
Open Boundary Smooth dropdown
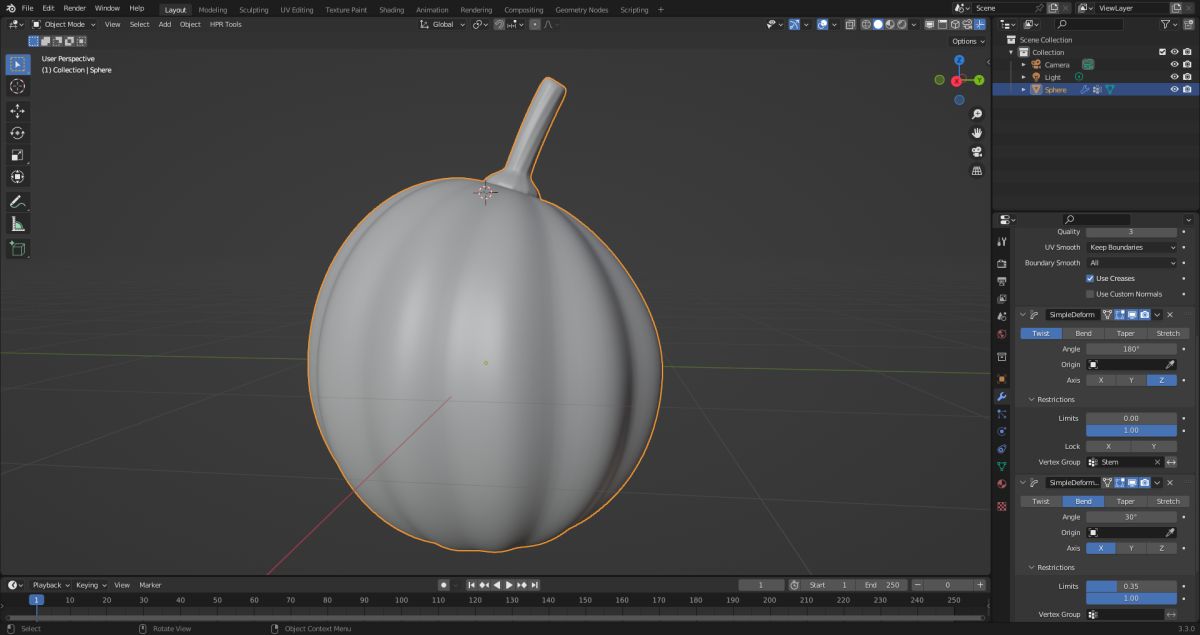1131,263
